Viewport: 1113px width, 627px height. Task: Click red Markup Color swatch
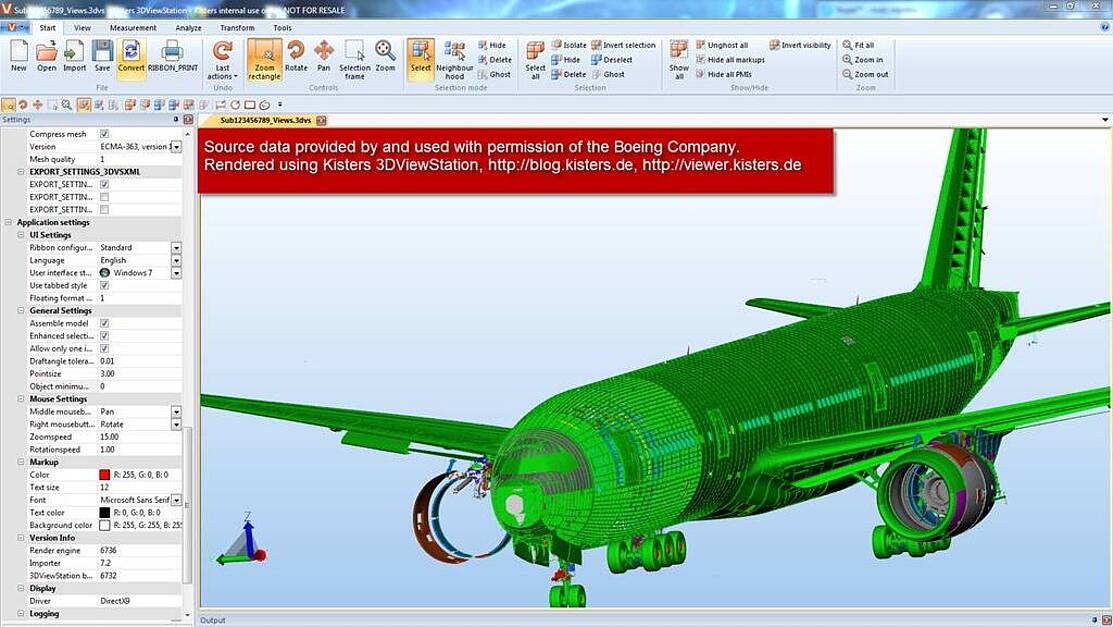coord(104,474)
